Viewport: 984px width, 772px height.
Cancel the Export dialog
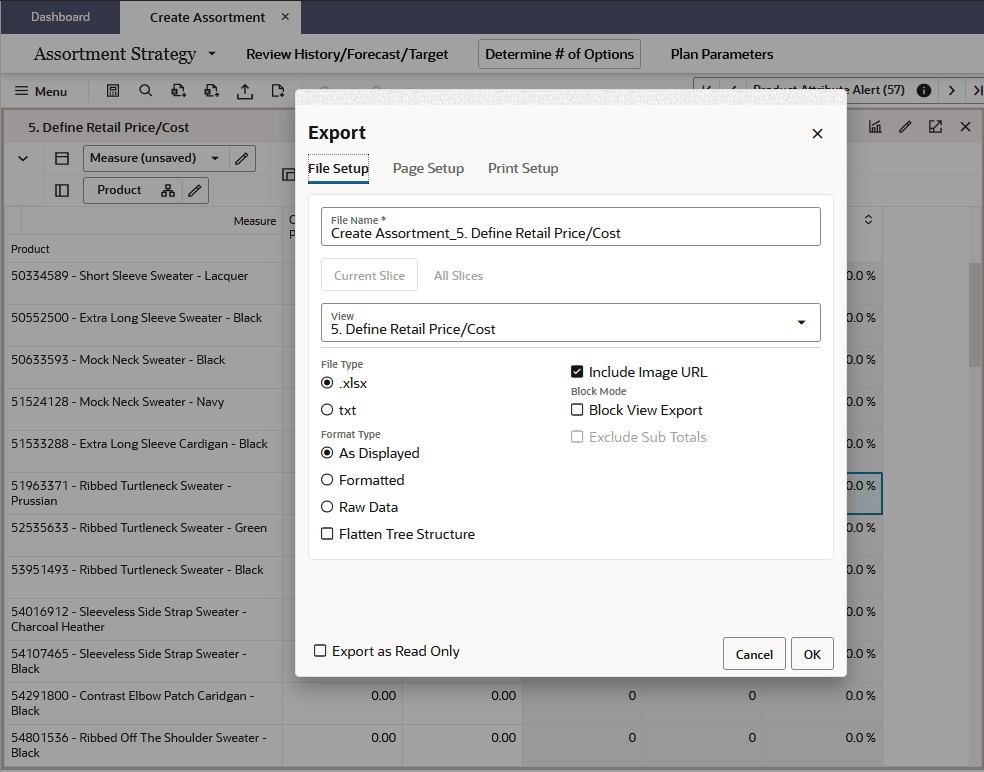[x=754, y=654]
